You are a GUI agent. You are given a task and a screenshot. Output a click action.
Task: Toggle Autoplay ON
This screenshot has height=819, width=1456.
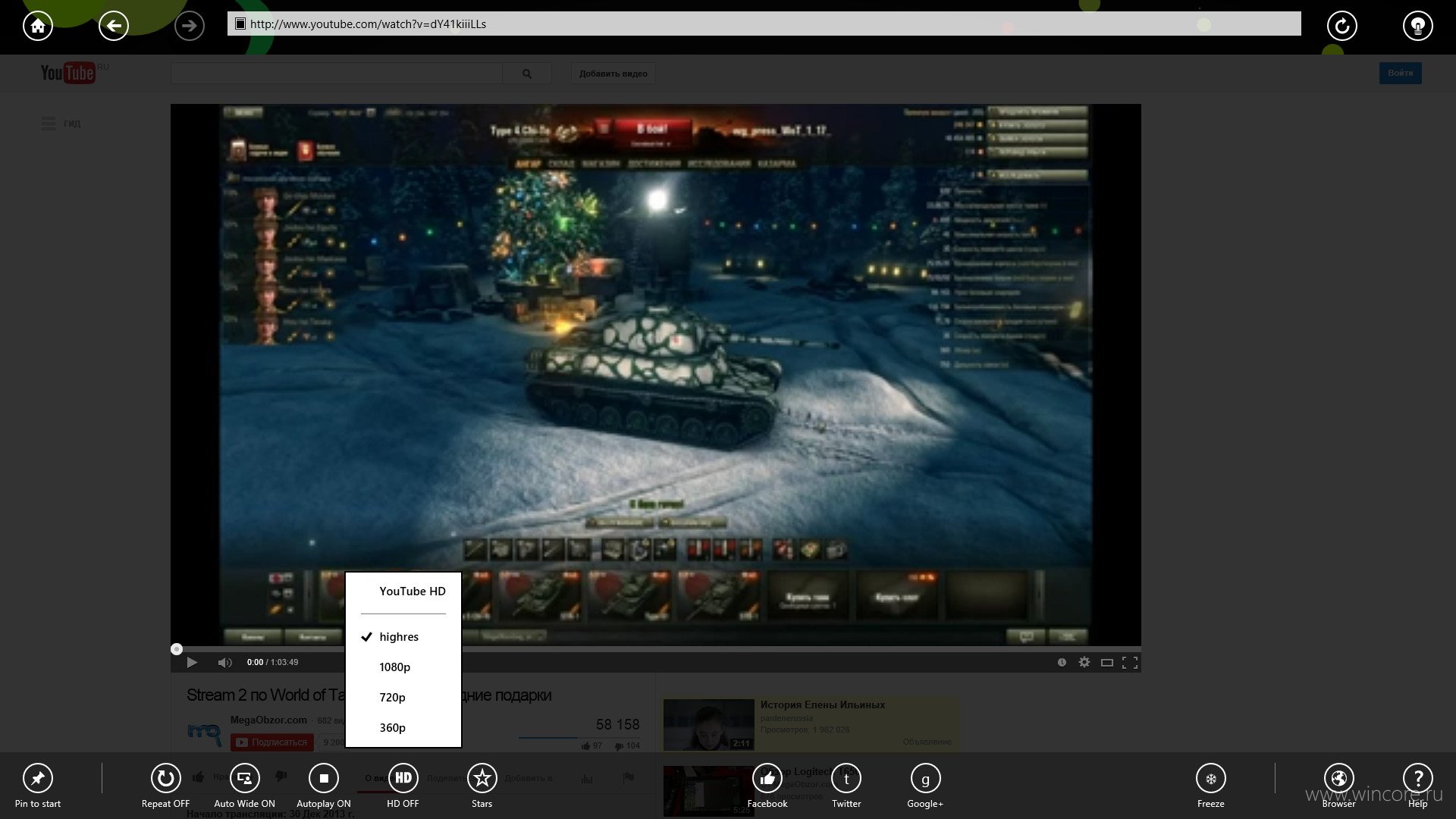coord(324,786)
